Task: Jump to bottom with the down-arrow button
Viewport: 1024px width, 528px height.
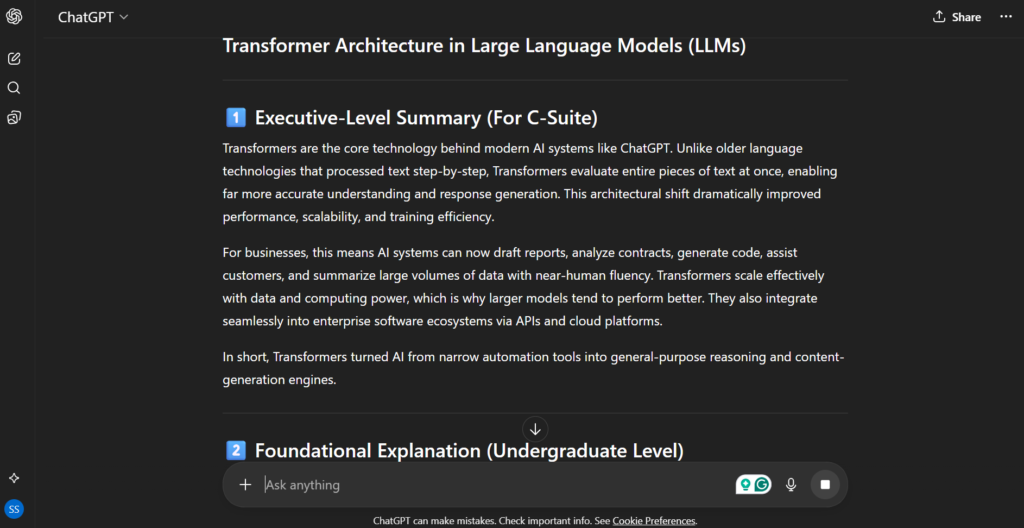Action: [535, 429]
